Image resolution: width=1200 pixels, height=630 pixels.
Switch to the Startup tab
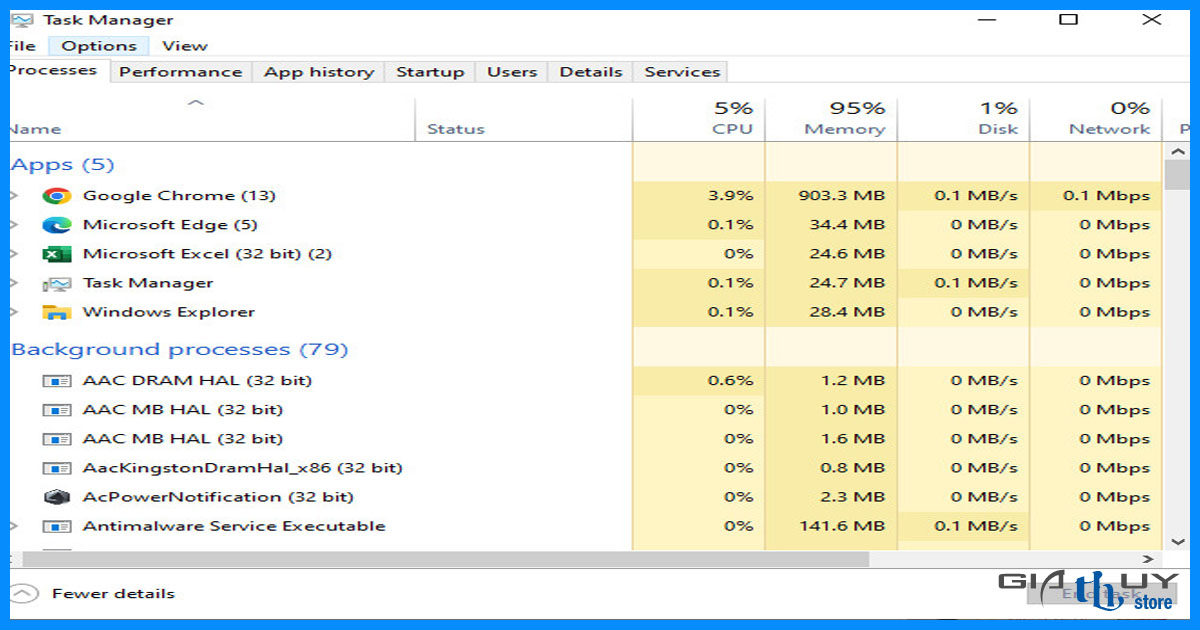click(430, 72)
